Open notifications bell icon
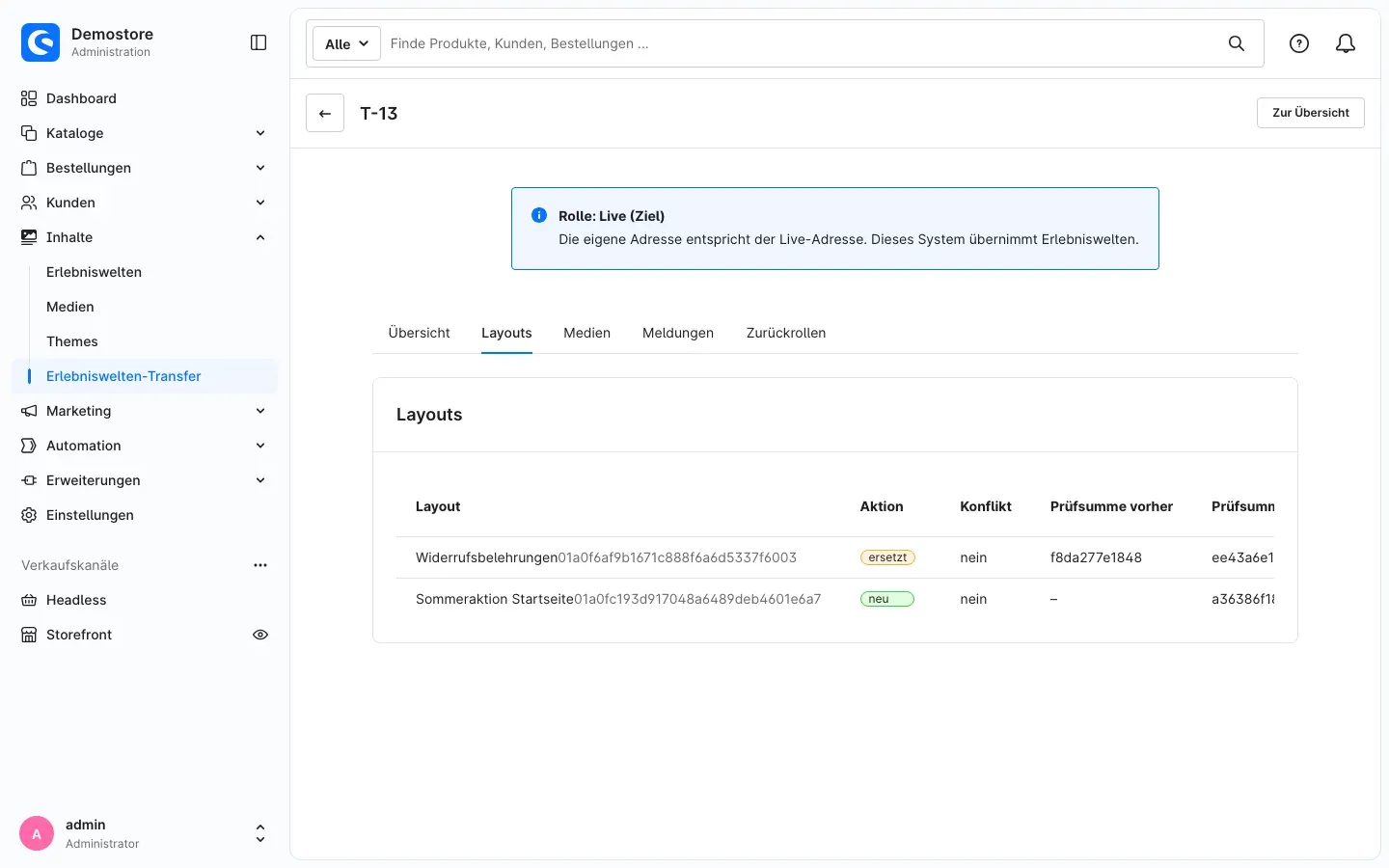Image resolution: width=1389 pixels, height=868 pixels. [1346, 43]
